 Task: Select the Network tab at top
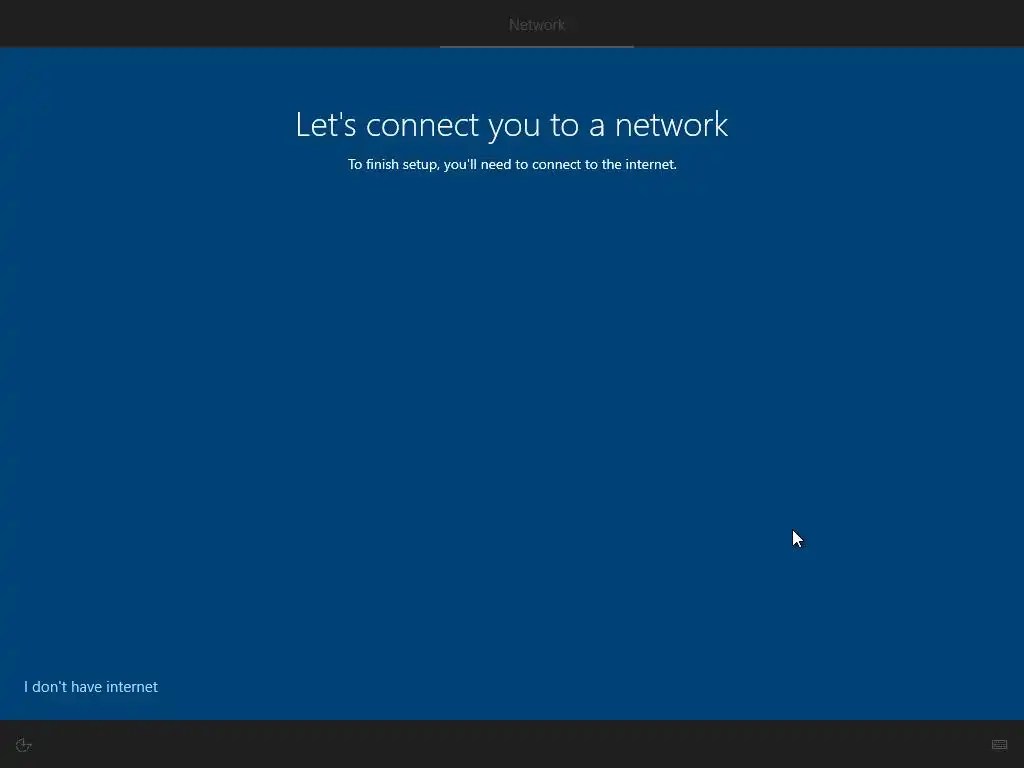[x=537, y=25]
